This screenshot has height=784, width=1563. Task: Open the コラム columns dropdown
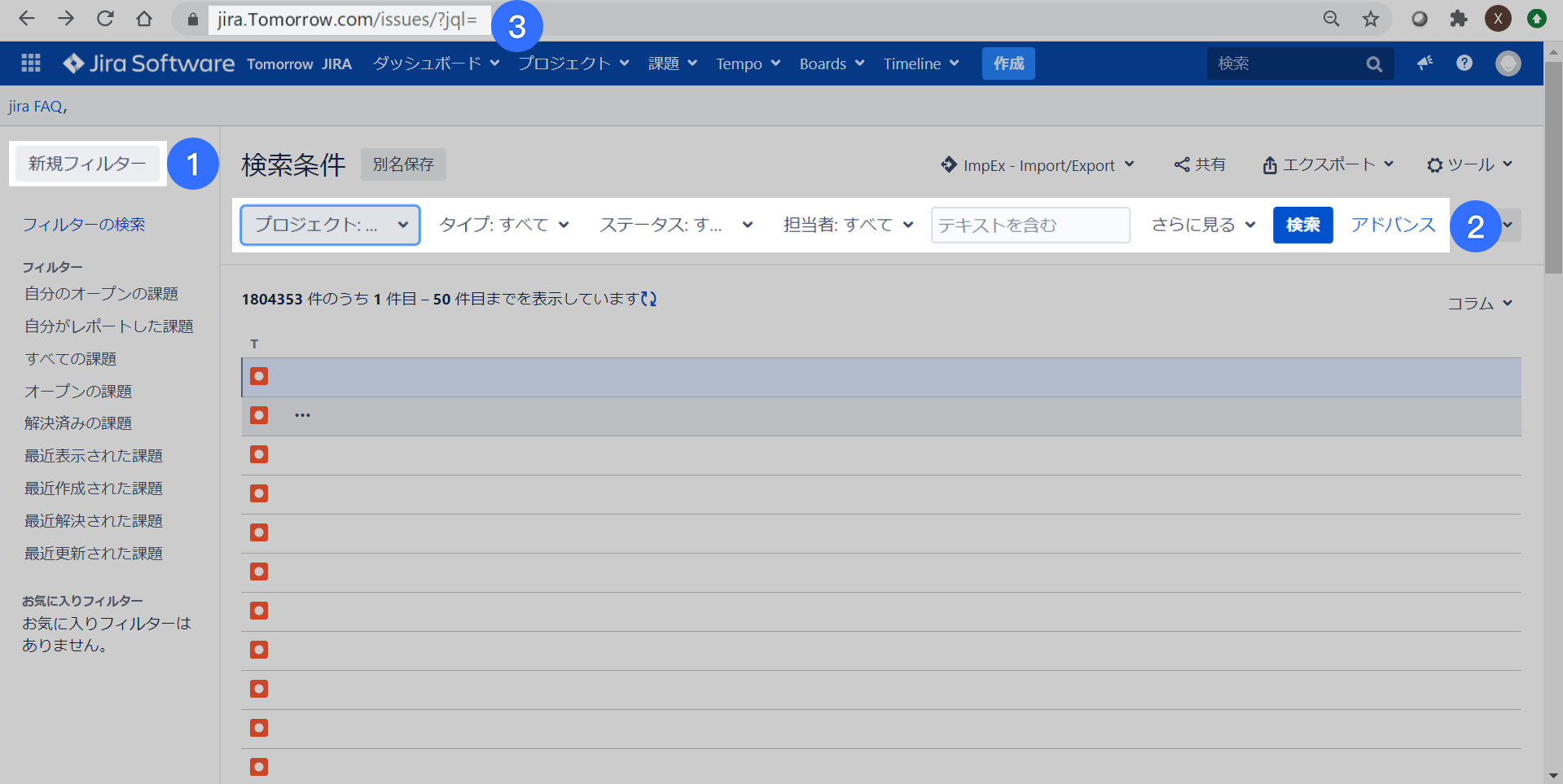(x=1479, y=303)
